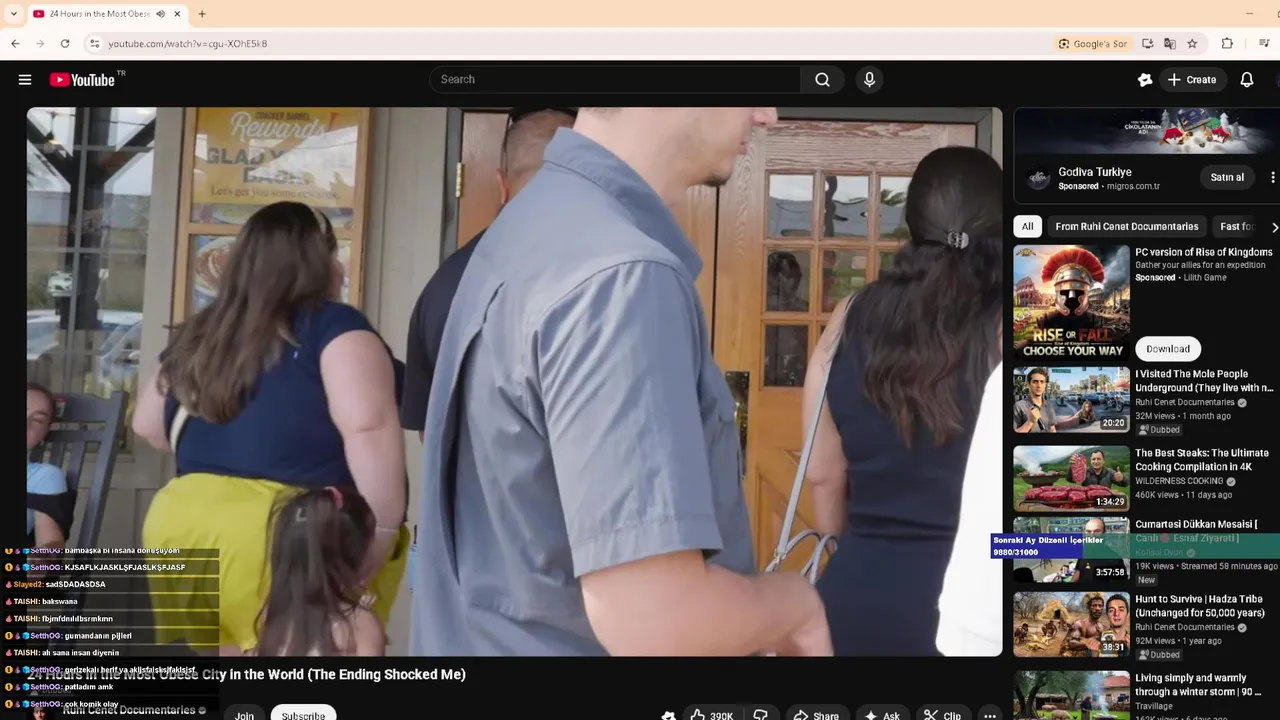Click the Clip scissors button
The width and height of the screenshot is (1280, 720).
tap(942, 715)
